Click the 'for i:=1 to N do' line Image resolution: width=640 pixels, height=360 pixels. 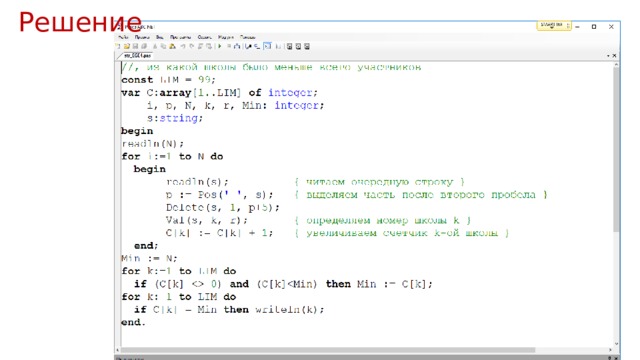[x=172, y=156]
